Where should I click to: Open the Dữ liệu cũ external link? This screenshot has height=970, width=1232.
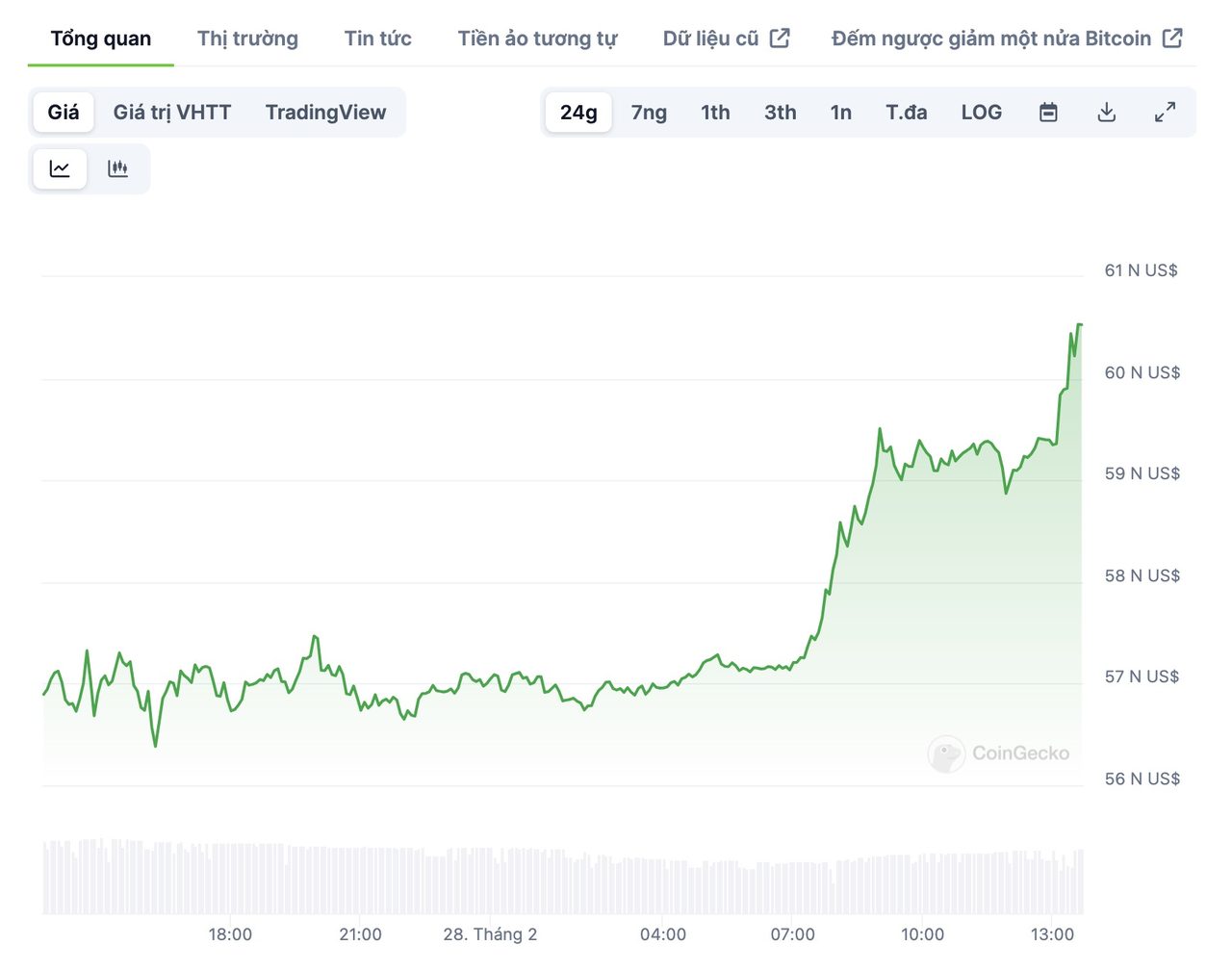[726, 38]
